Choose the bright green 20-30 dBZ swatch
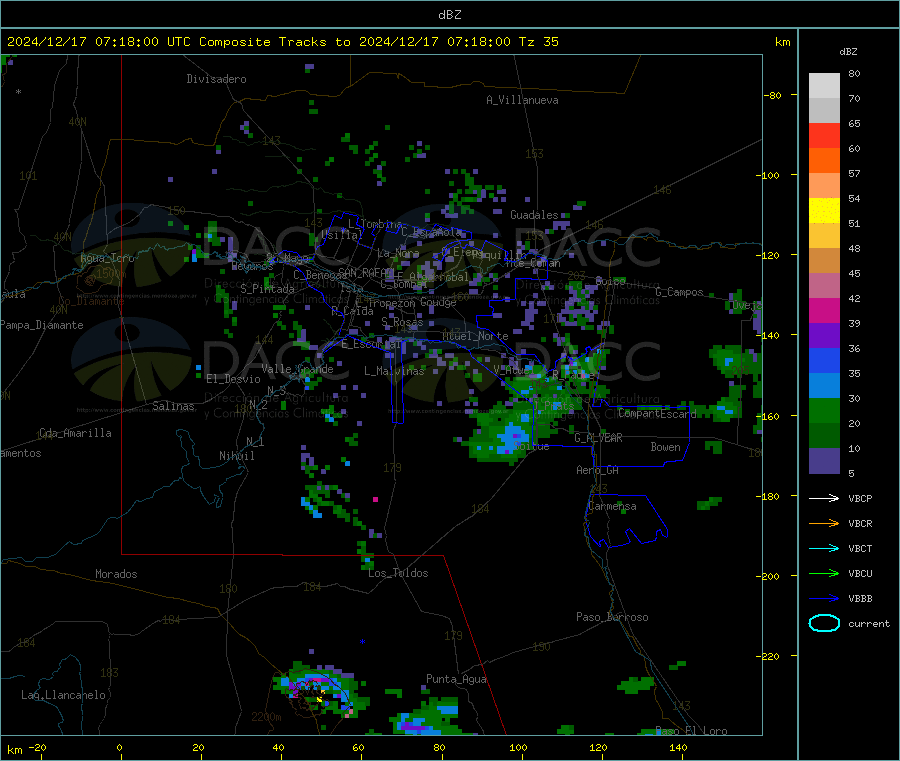The image size is (900, 761). point(824,410)
